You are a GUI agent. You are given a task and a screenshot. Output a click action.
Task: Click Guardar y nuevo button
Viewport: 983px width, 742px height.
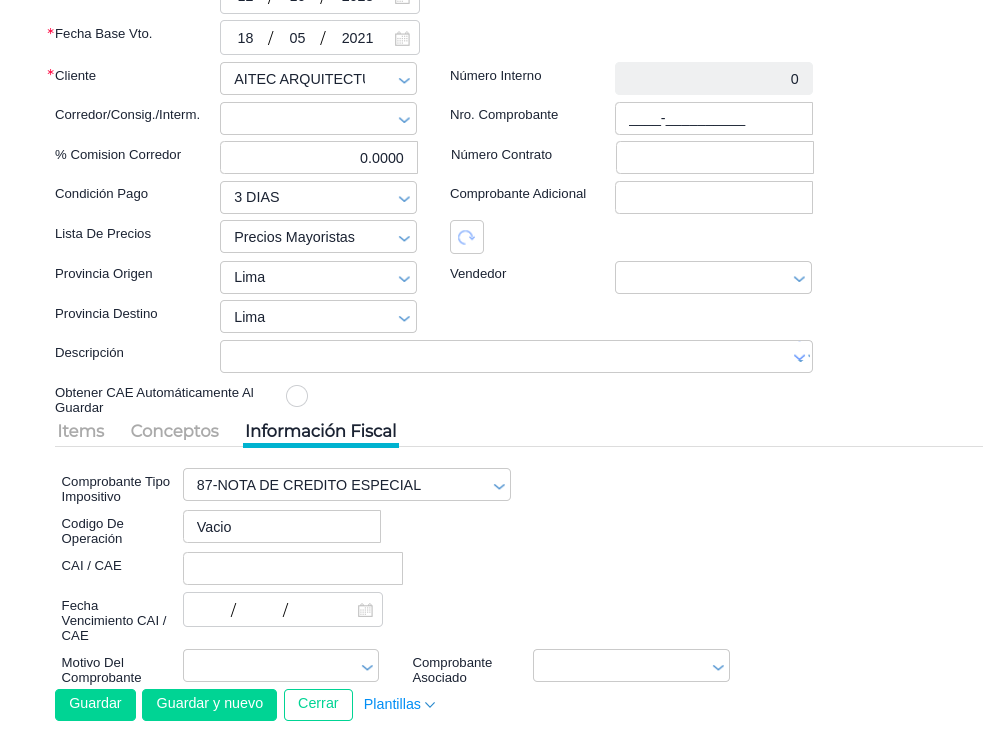click(x=209, y=704)
